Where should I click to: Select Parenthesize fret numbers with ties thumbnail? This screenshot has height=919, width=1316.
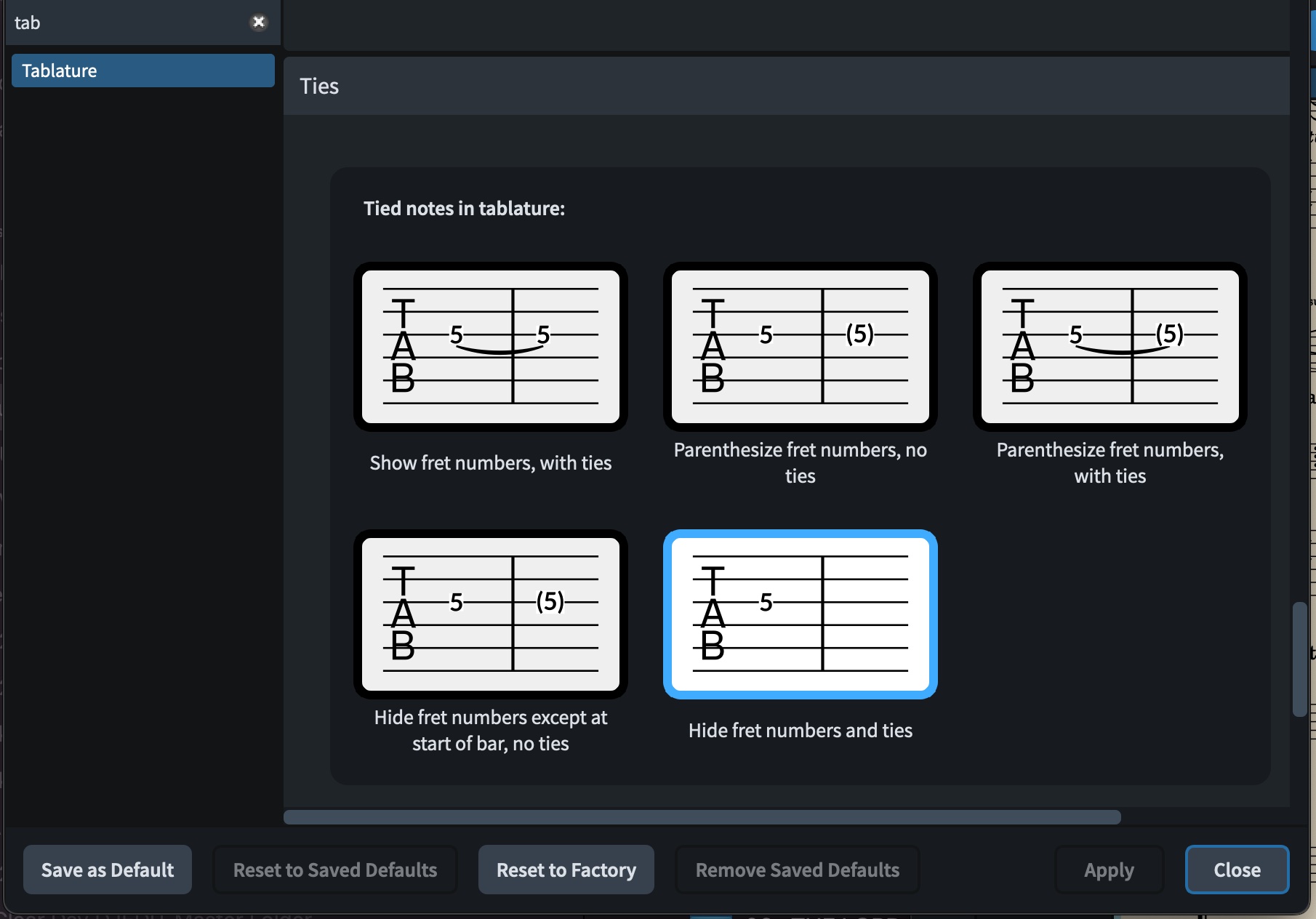pyautogui.click(x=1110, y=347)
